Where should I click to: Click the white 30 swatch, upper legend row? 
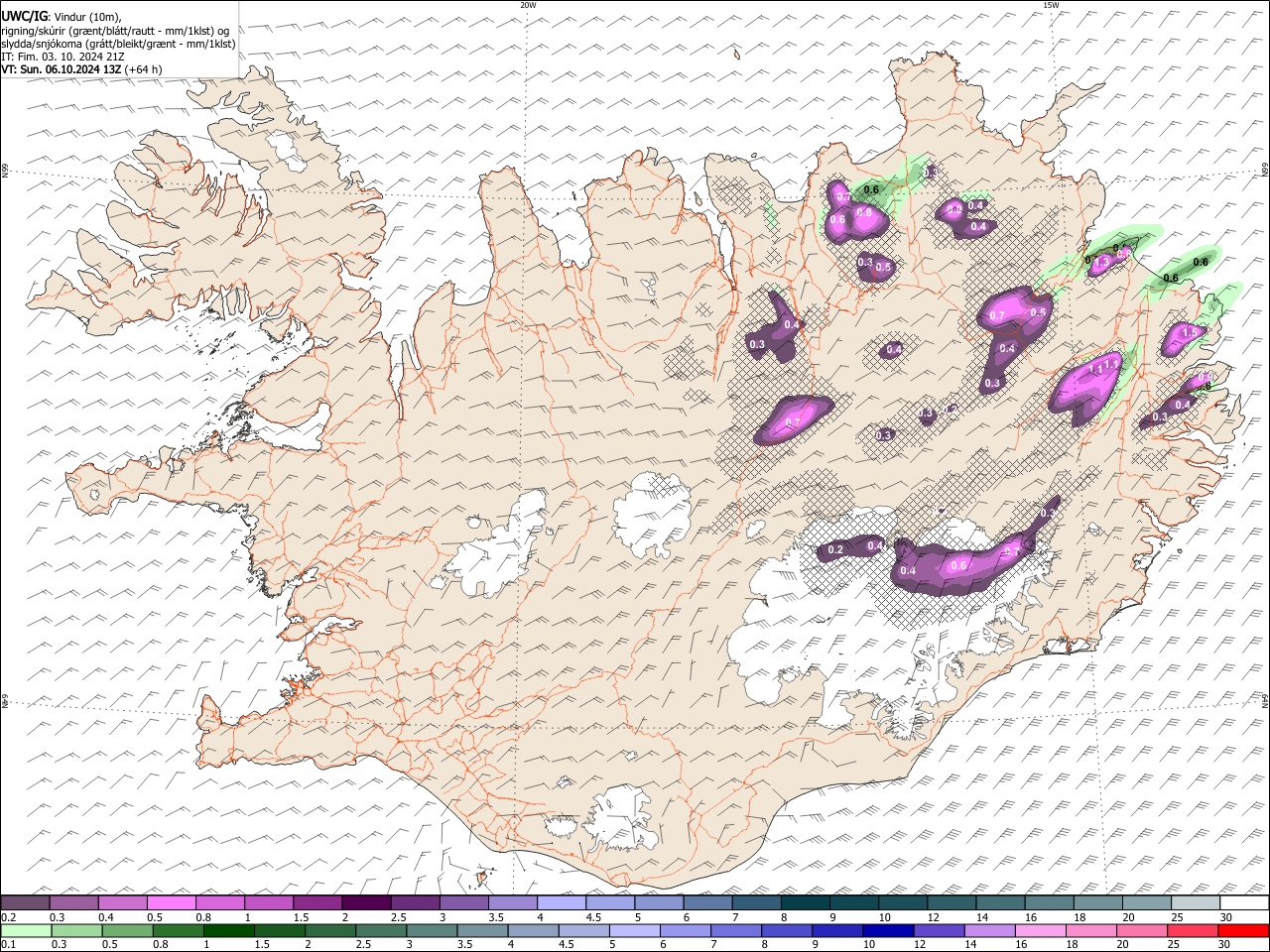[x=1243, y=902]
